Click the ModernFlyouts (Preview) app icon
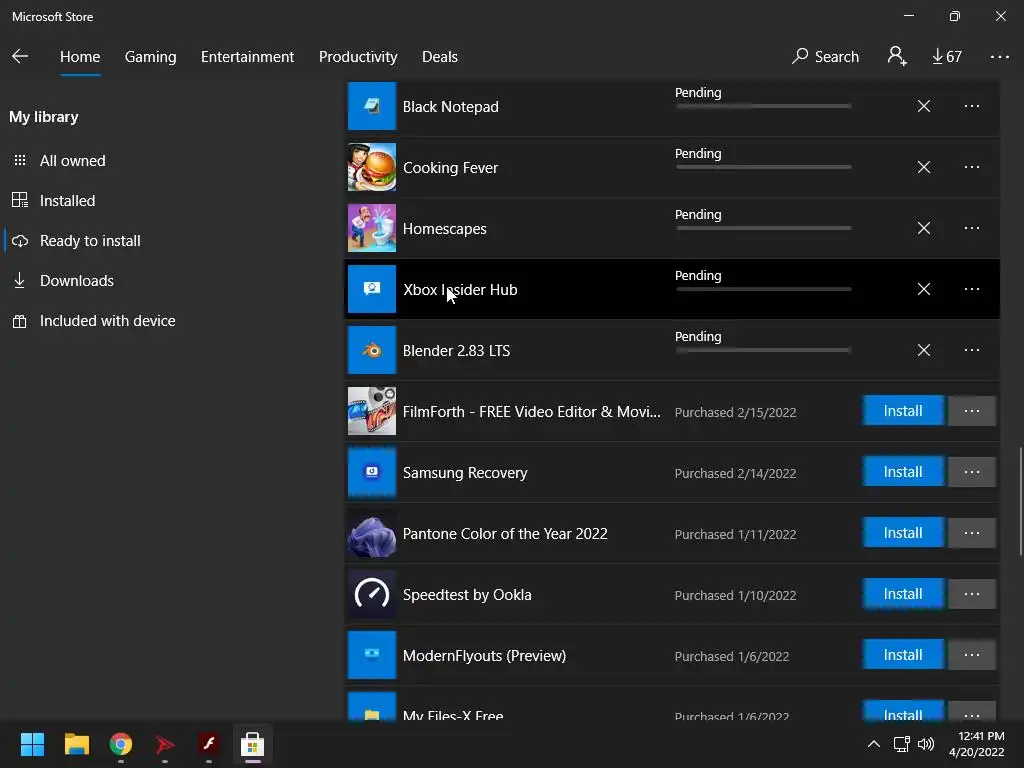Screen dimensions: 1024x768 pos(372,654)
